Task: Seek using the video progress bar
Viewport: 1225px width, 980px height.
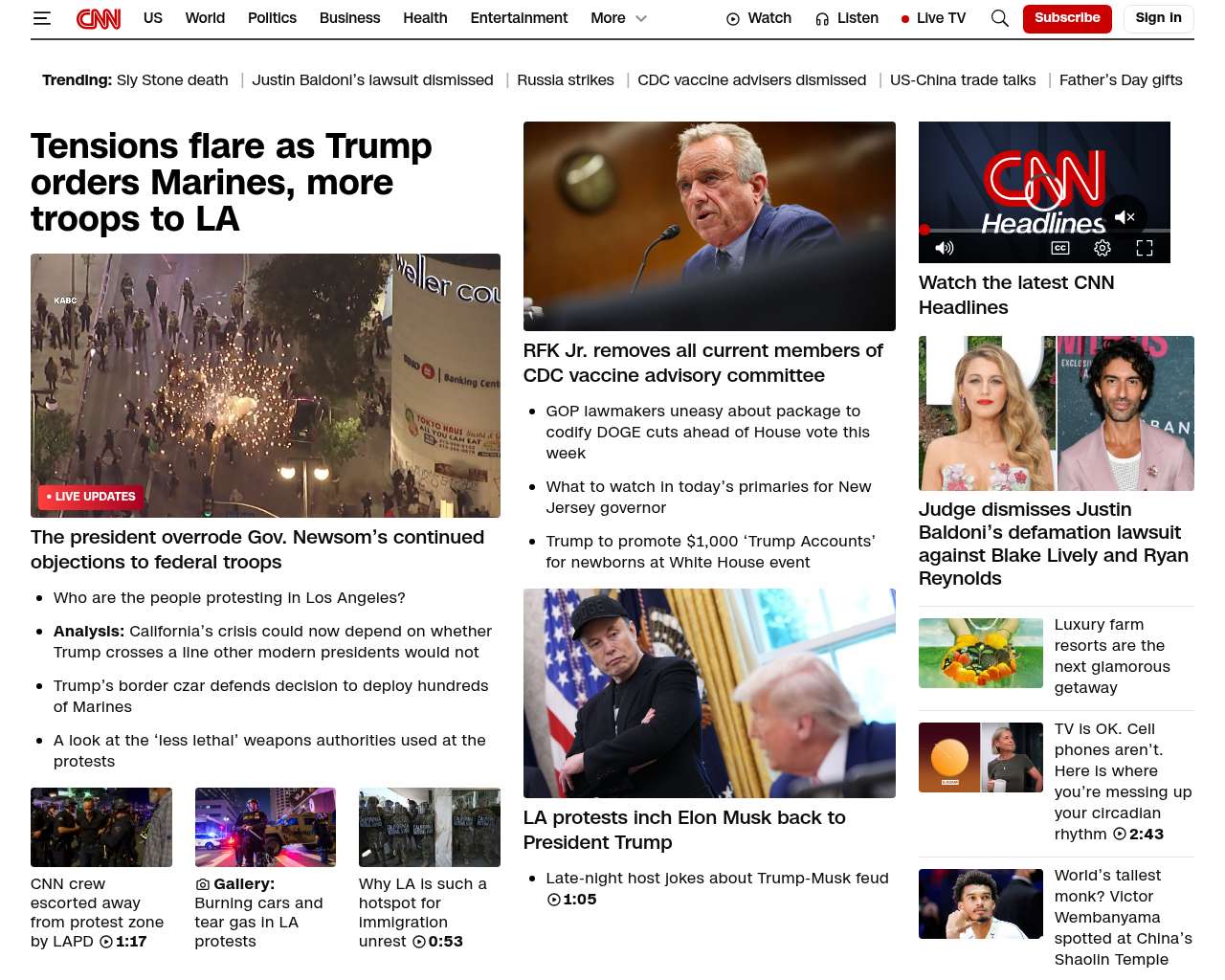Action: 1044,231
